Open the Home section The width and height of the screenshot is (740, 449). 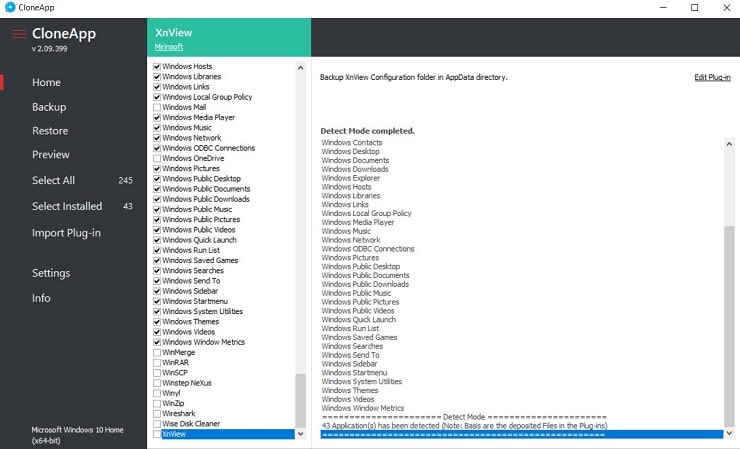(46, 82)
